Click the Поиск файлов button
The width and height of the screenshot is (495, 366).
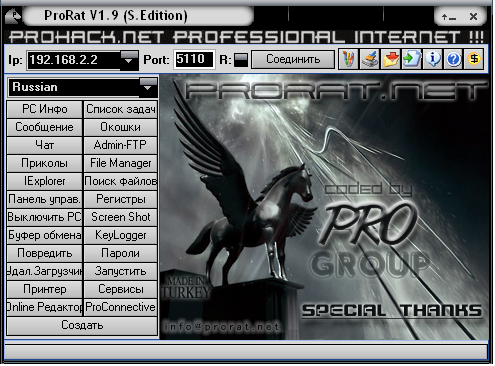[120, 181]
